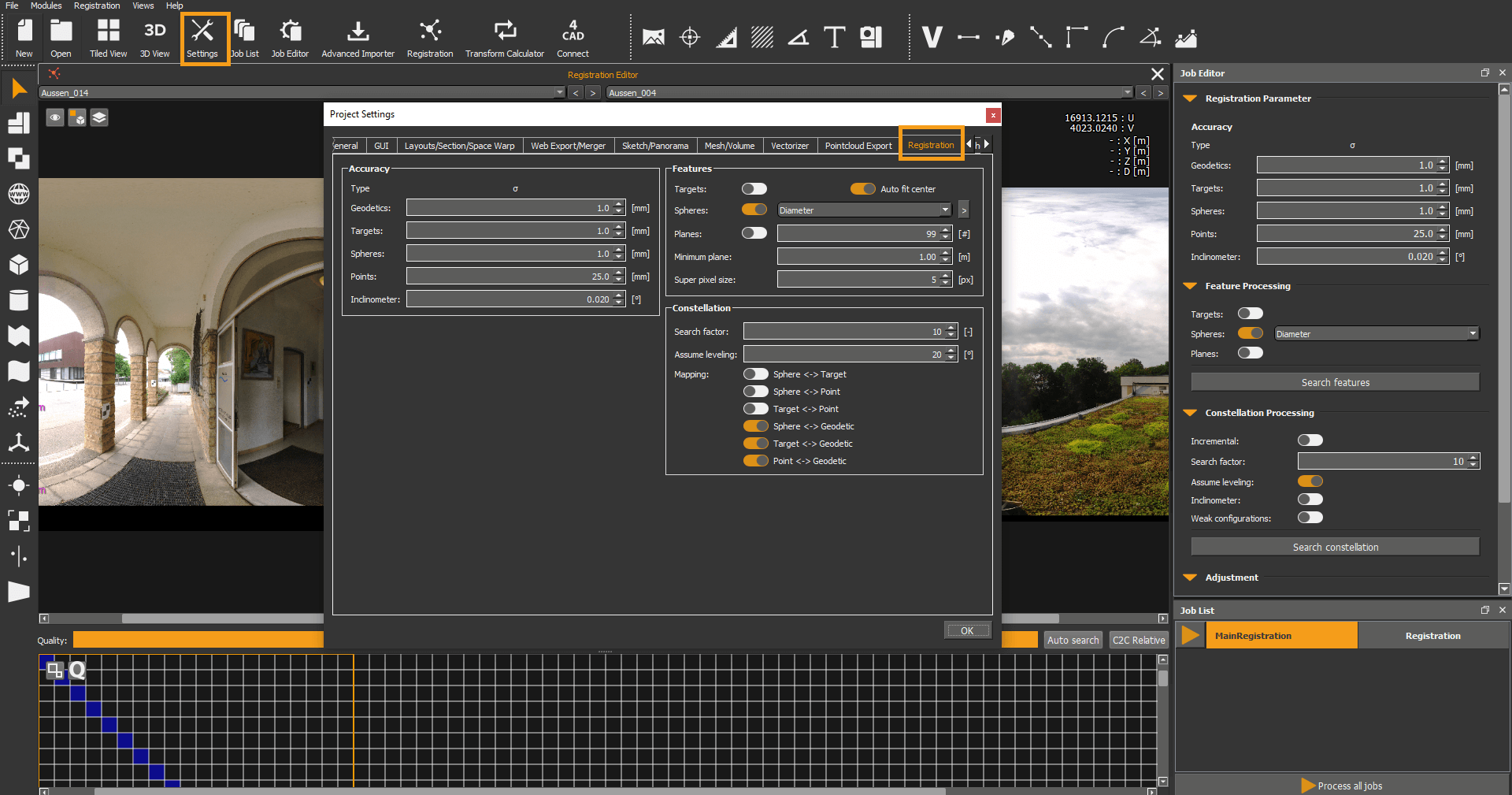Select the Text annotation tool

[835, 37]
